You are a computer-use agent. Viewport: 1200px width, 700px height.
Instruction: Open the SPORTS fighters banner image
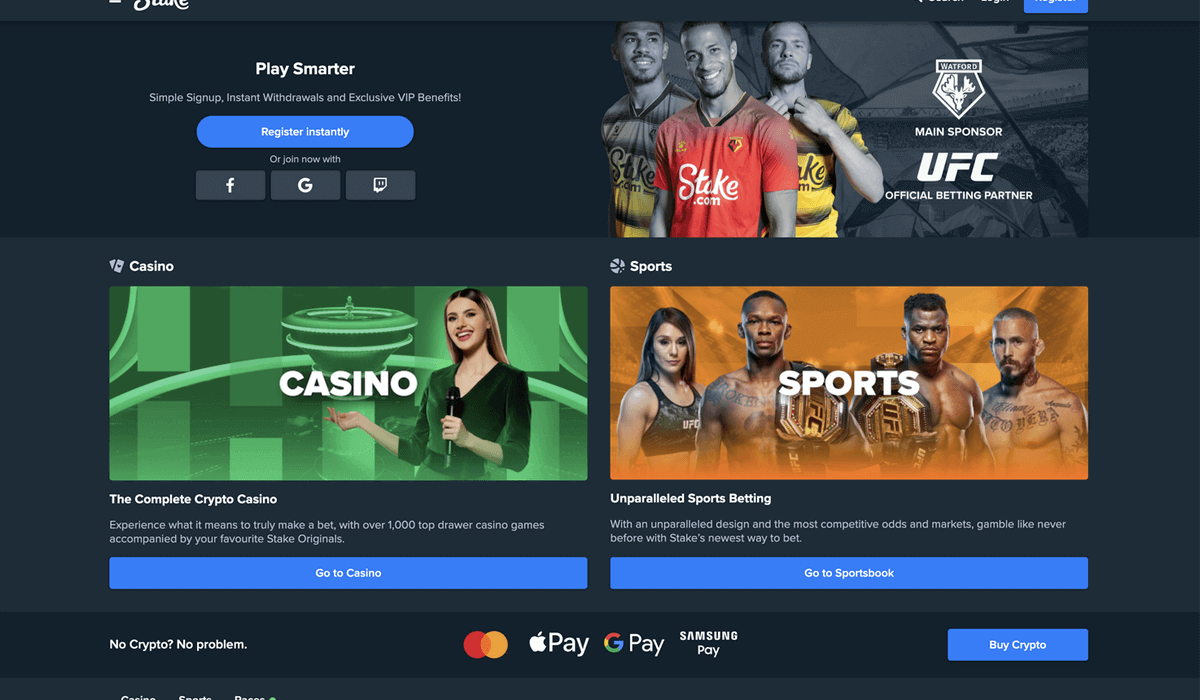point(849,383)
